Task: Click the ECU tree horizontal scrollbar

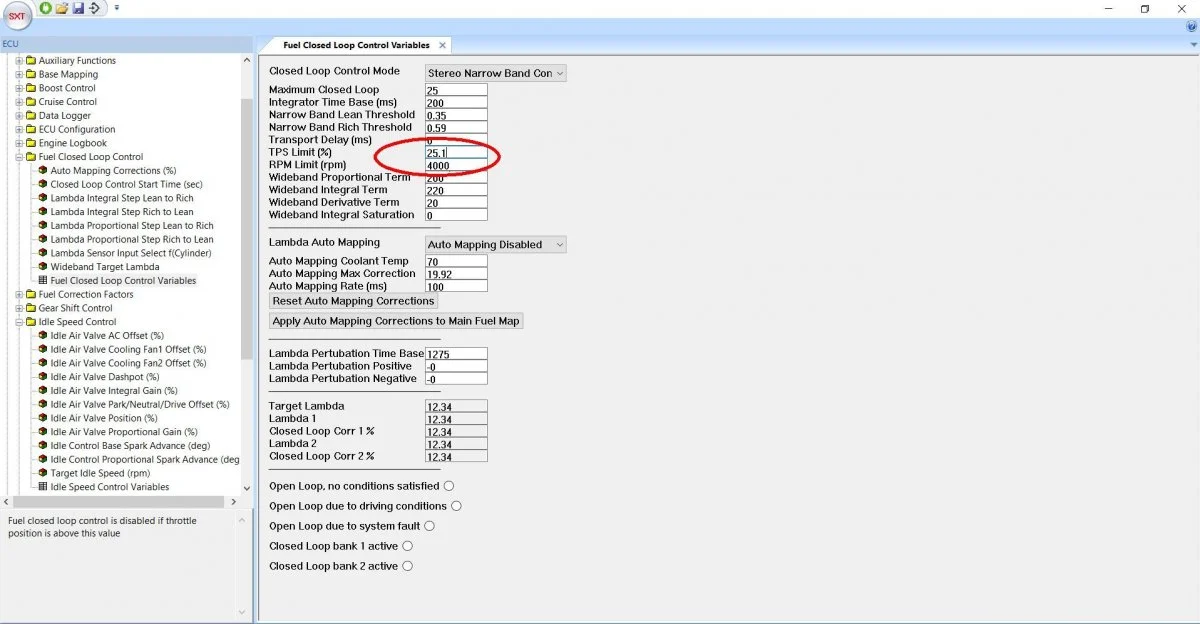Action: pyautogui.click(x=120, y=502)
